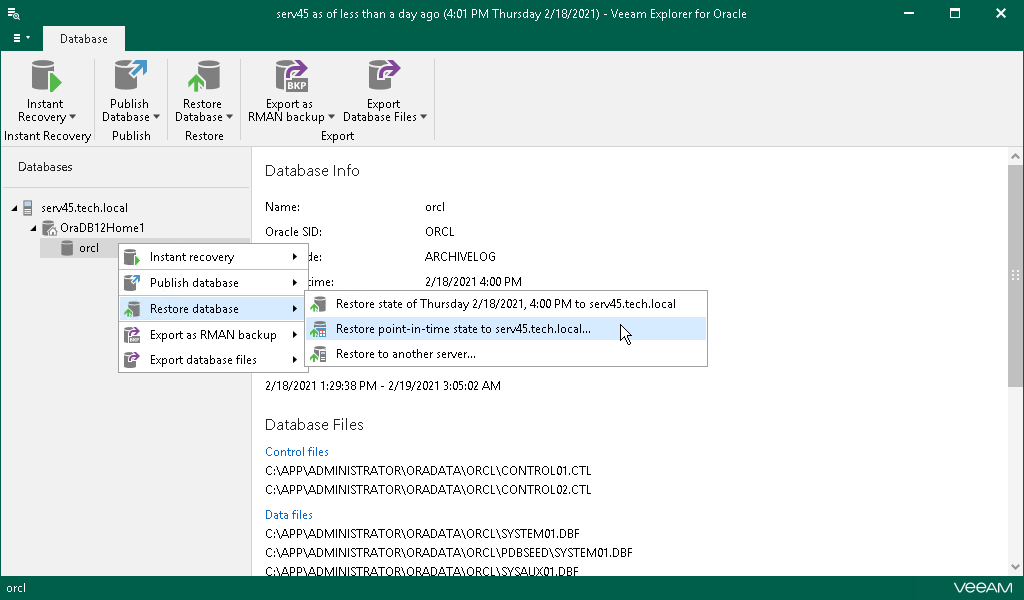Click the Databases pane header
Image resolution: width=1024 pixels, height=600 pixels.
45,167
